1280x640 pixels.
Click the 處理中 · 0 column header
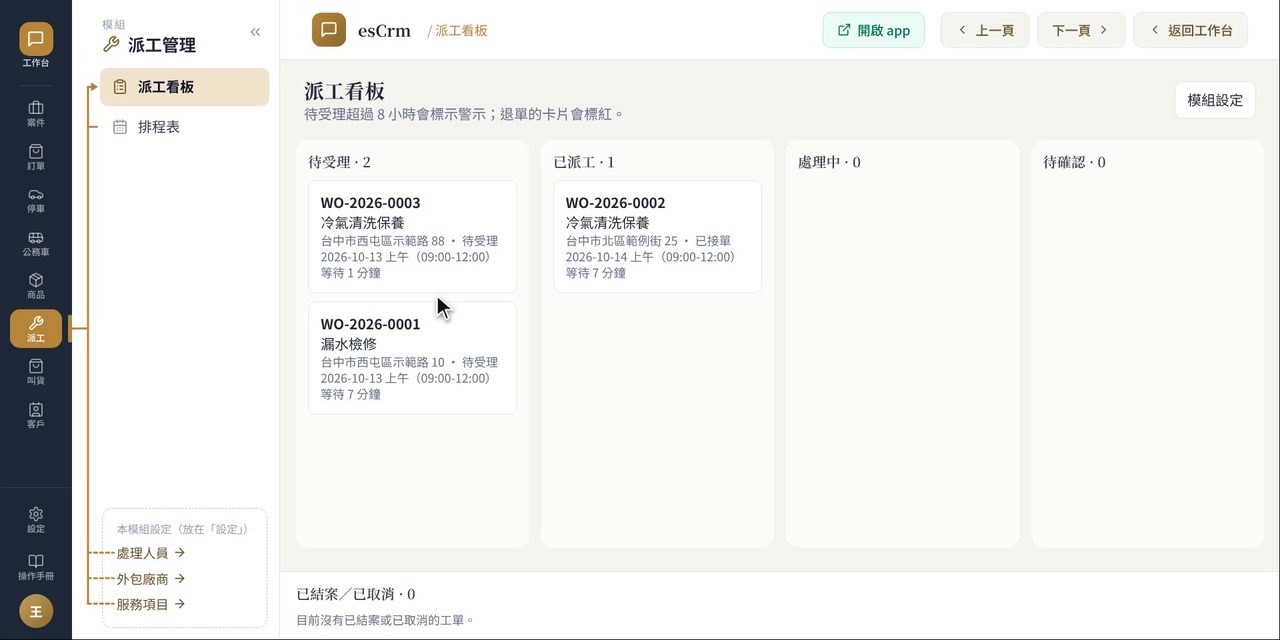(829, 162)
